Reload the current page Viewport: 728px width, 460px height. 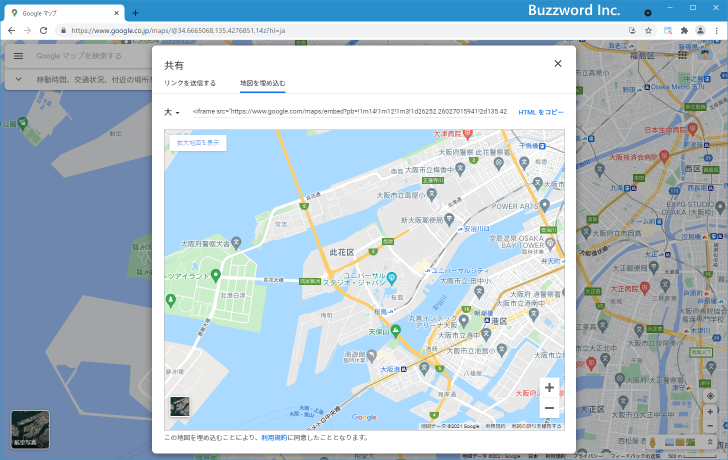coord(44,31)
